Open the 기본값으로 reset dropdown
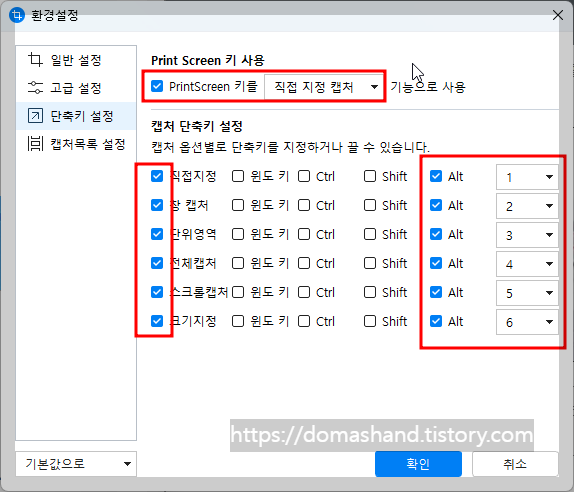574x492 pixels. 76,464
